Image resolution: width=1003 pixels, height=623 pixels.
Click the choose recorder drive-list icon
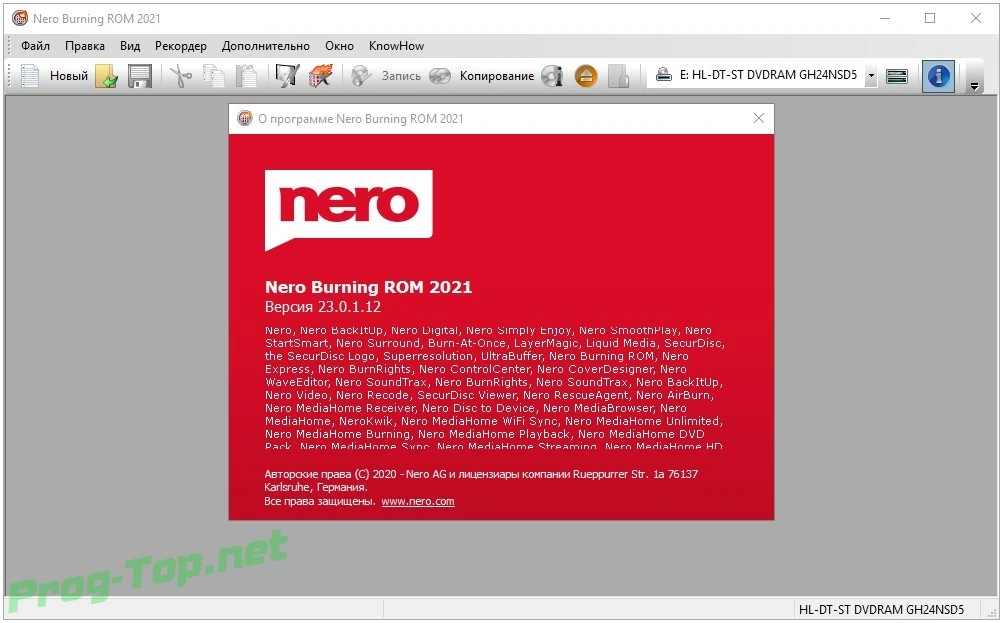point(897,76)
